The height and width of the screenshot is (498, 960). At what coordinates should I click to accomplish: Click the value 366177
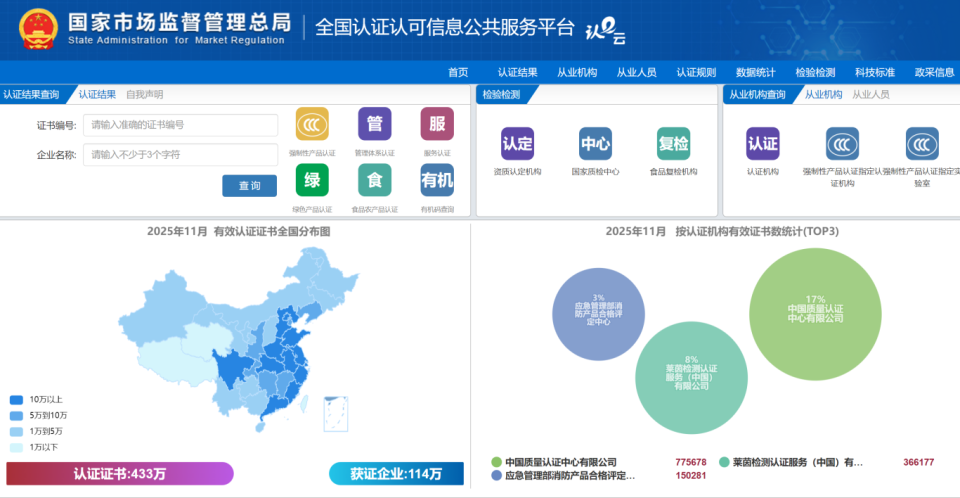918,462
